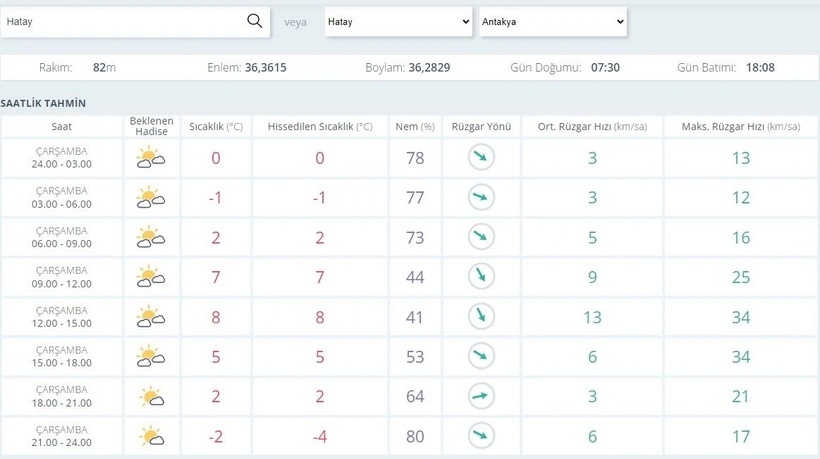The height and width of the screenshot is (459, 820).
Task: Click weather icon for 09.00-12.00 row
Action: [x=151, y=277]
